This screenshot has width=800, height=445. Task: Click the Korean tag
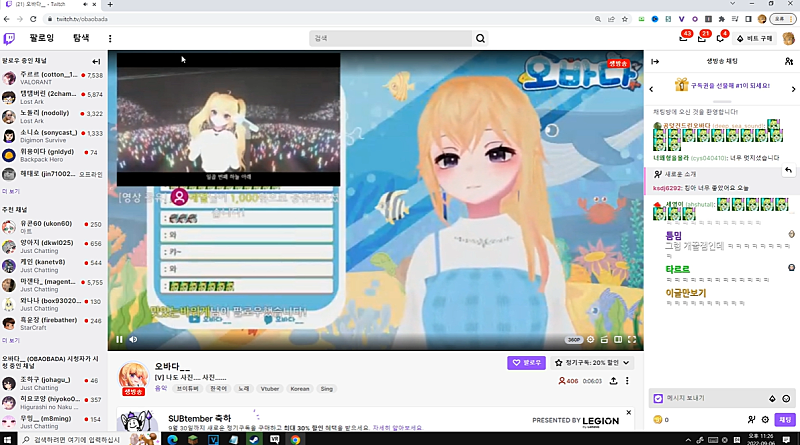(x=300, y=389)
